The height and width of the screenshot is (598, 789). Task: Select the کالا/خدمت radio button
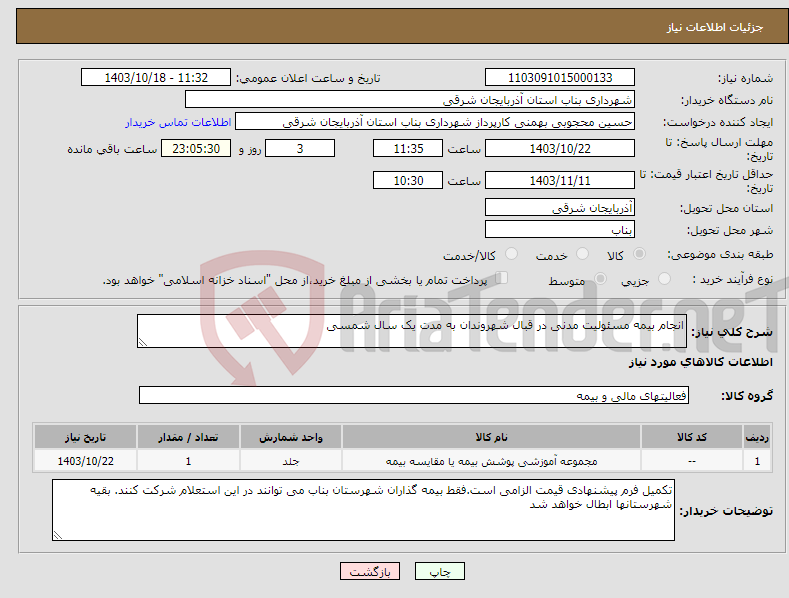click(x=511, y=254)
